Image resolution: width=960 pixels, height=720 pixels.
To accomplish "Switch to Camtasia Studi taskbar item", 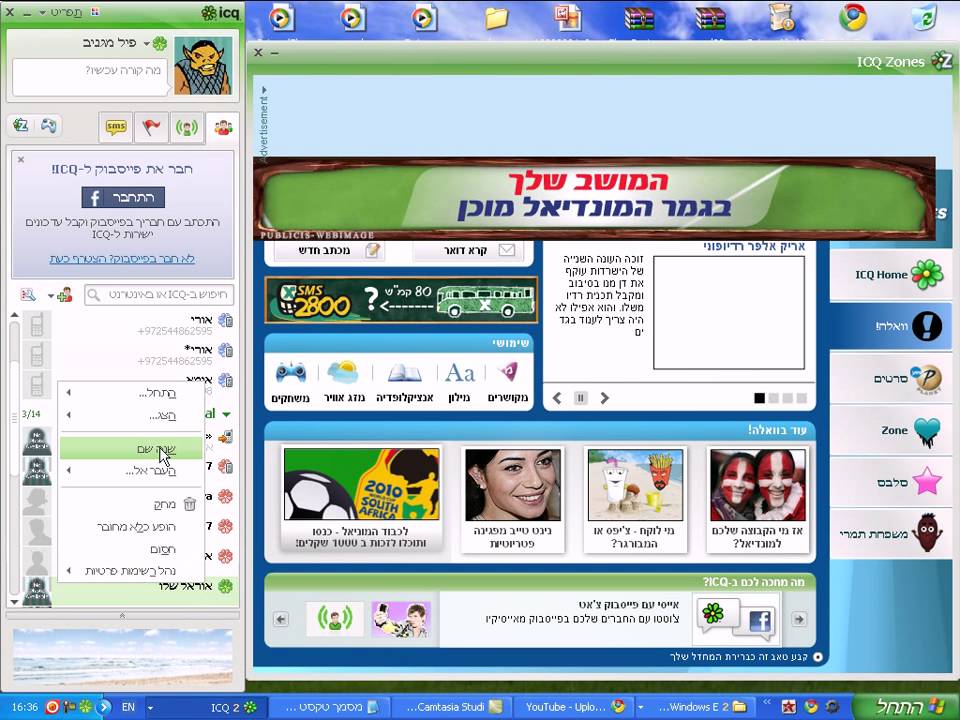I will pos(451,707).
